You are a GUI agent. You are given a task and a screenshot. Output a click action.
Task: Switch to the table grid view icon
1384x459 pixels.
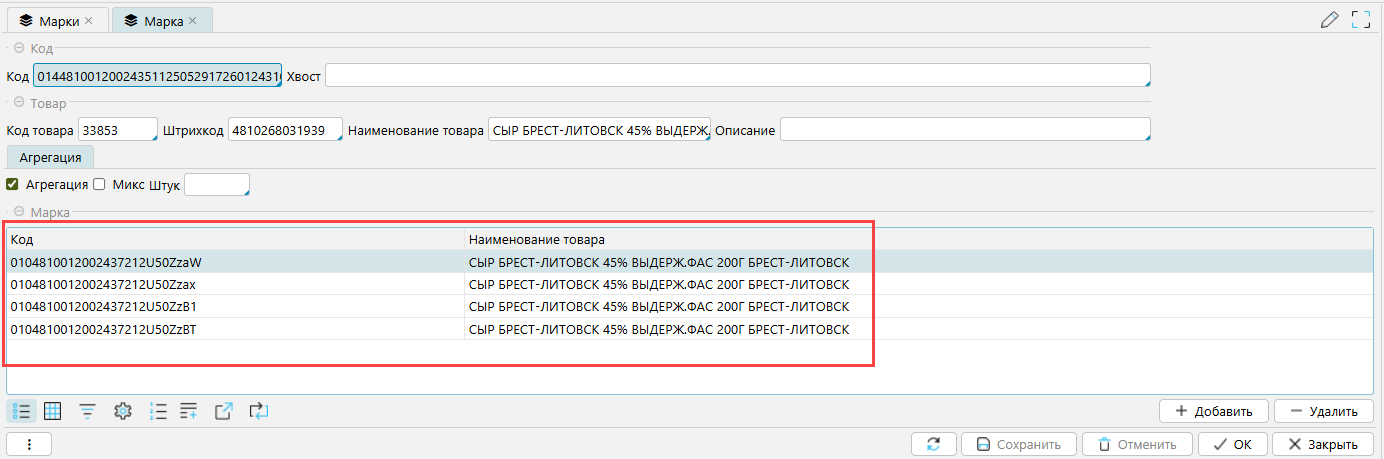click(53, 411)
